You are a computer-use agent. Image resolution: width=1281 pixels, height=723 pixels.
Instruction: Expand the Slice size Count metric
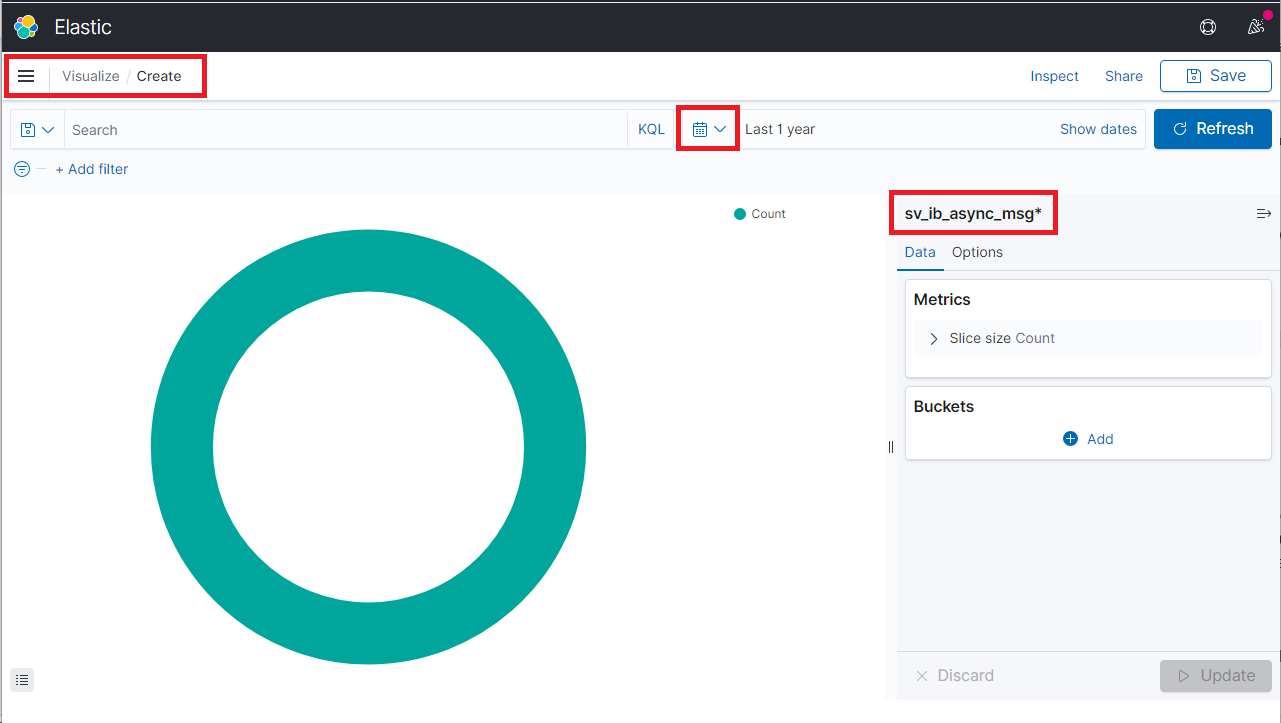[x=934, y=339]
